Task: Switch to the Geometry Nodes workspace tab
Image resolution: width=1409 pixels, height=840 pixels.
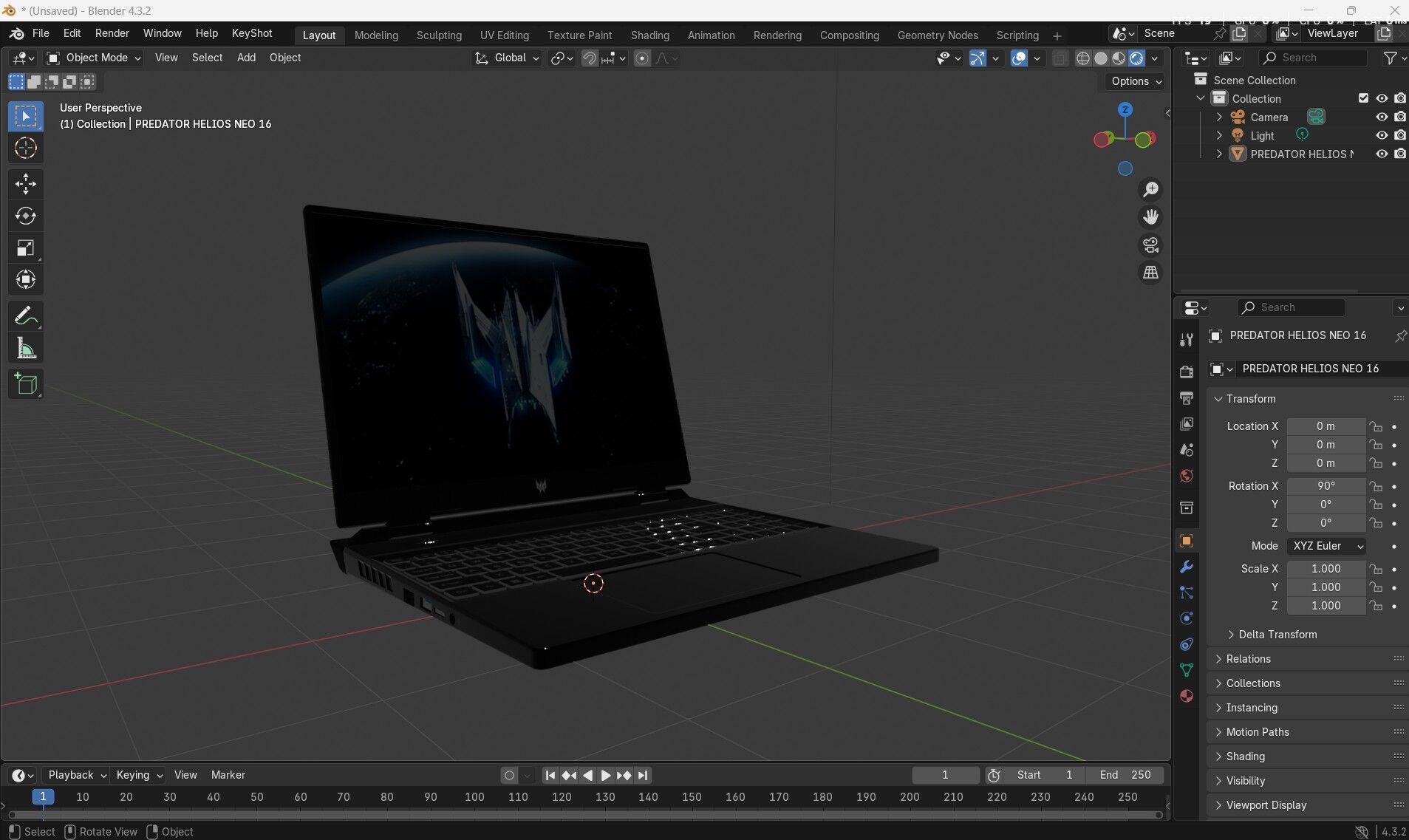Action: point(938,35)
